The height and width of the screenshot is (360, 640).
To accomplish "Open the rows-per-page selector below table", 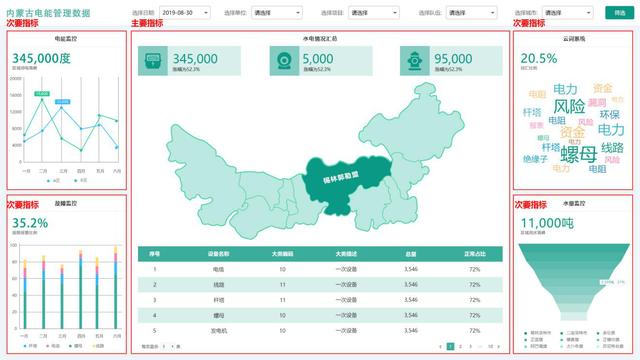I will 168,347.
